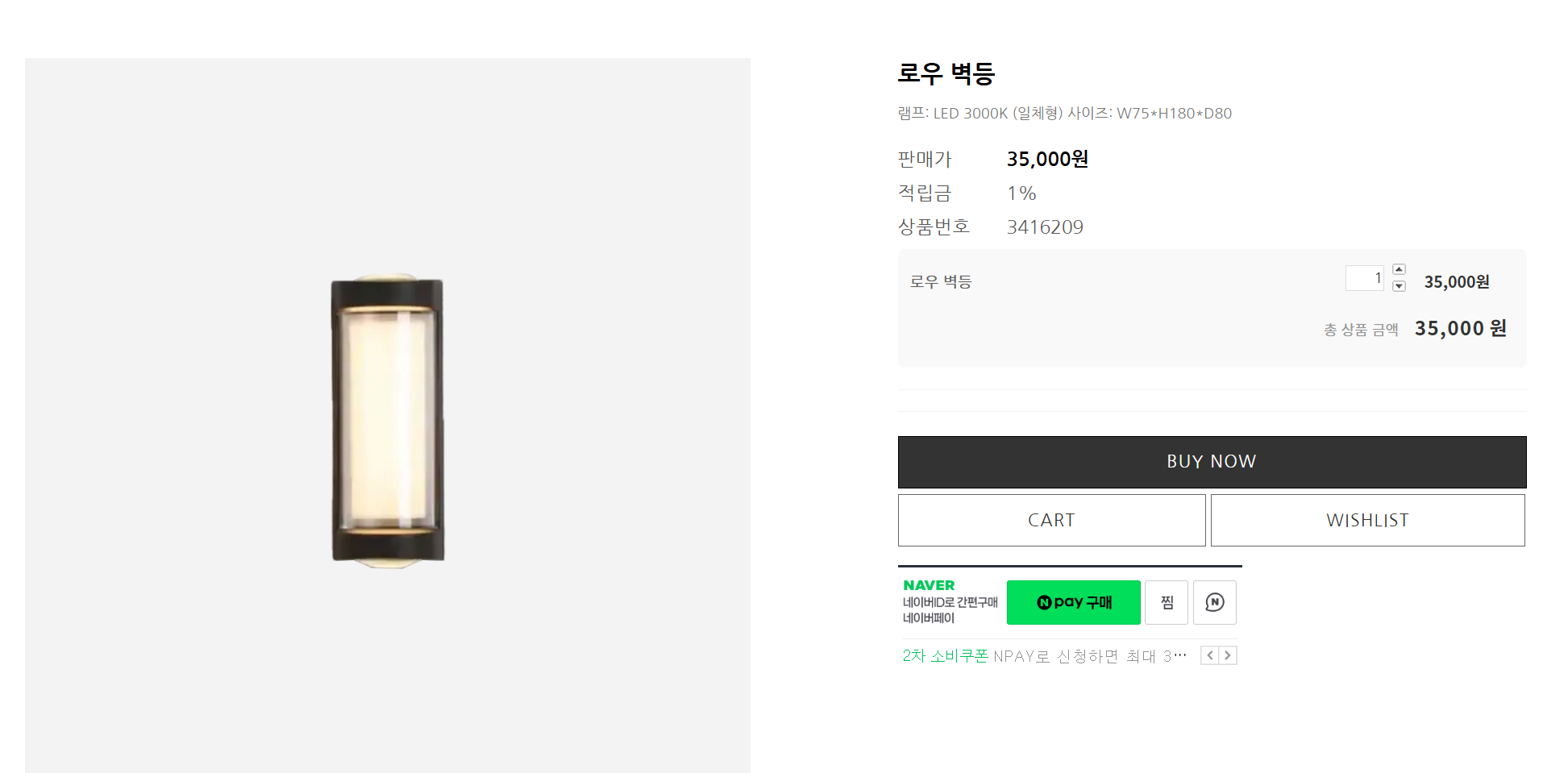Click the total price 35,000 원 amount
1568x773 pixels.
click(1460, 329)
